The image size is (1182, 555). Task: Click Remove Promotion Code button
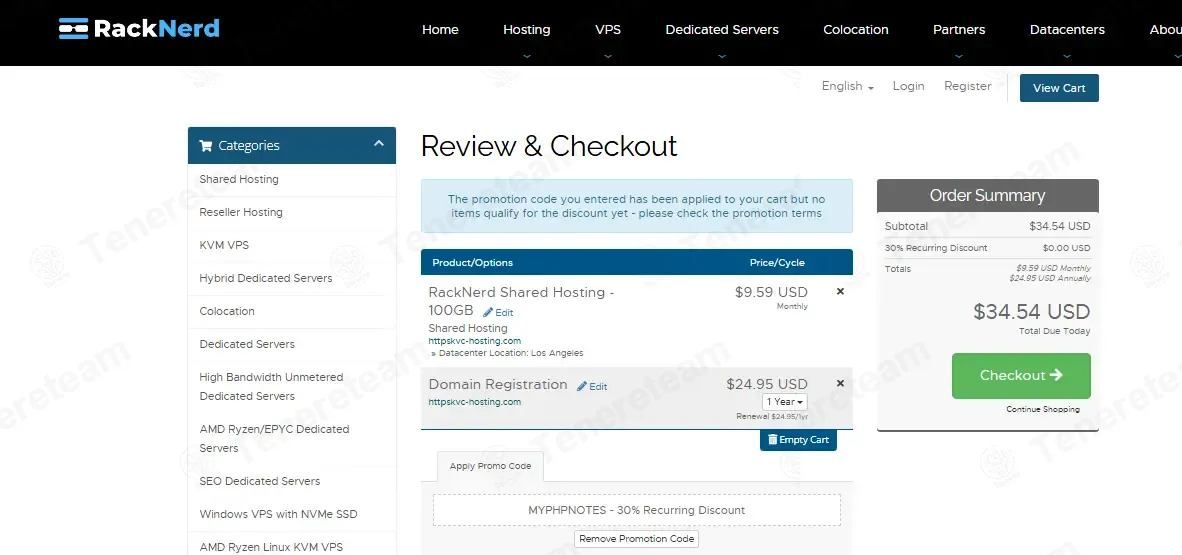coord(636,538)
